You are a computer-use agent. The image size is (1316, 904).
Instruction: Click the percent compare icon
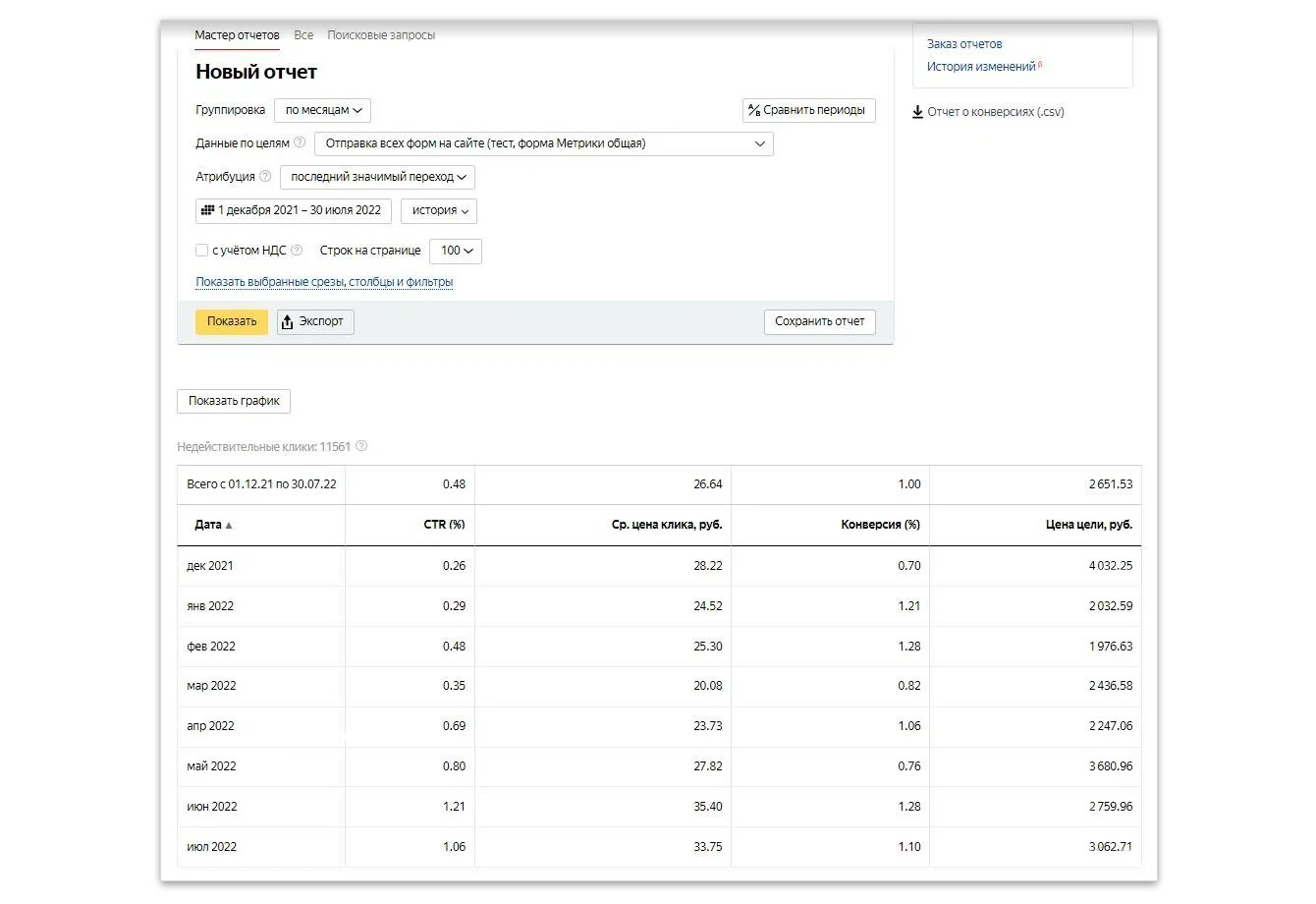click(754, 110)
